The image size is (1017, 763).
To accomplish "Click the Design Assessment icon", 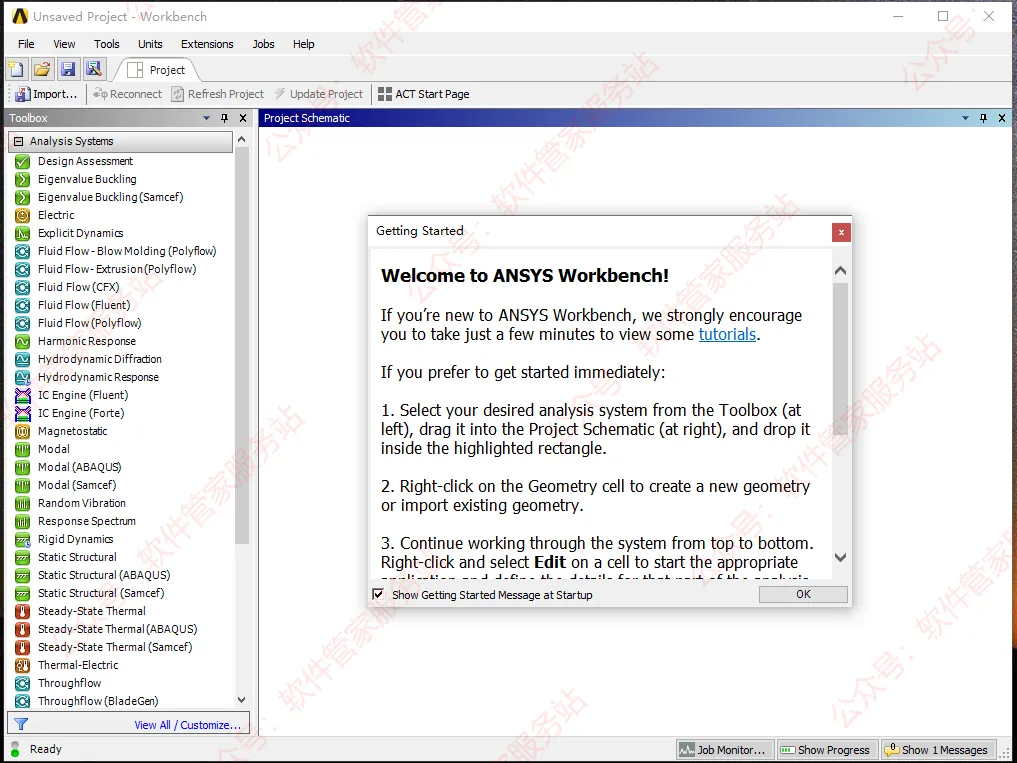I will click(x=23, y=162).
